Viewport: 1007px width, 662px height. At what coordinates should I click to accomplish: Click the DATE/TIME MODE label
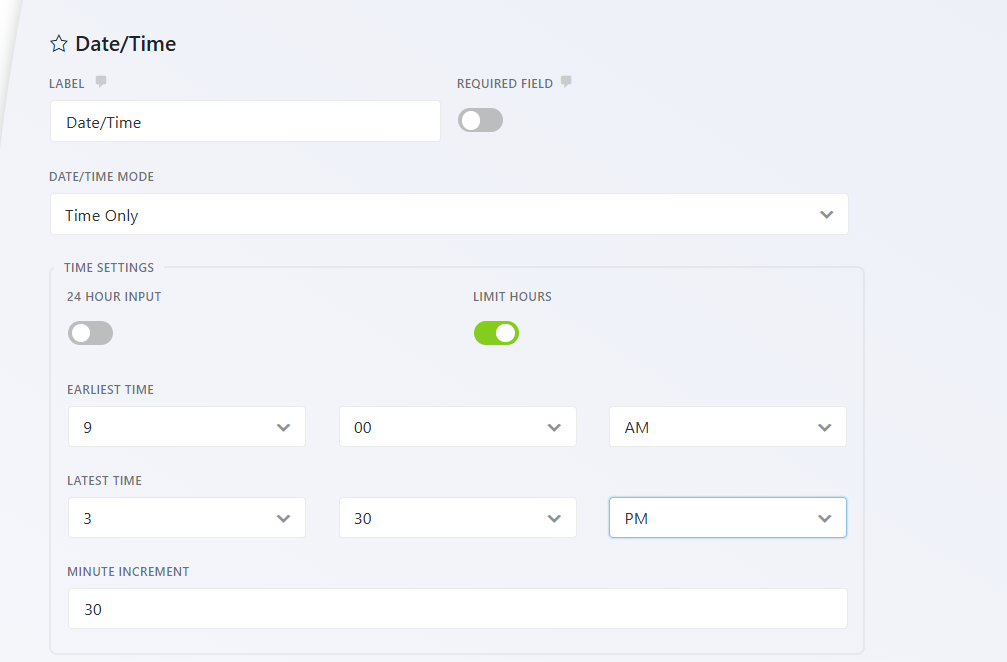[x=101, y=177]
